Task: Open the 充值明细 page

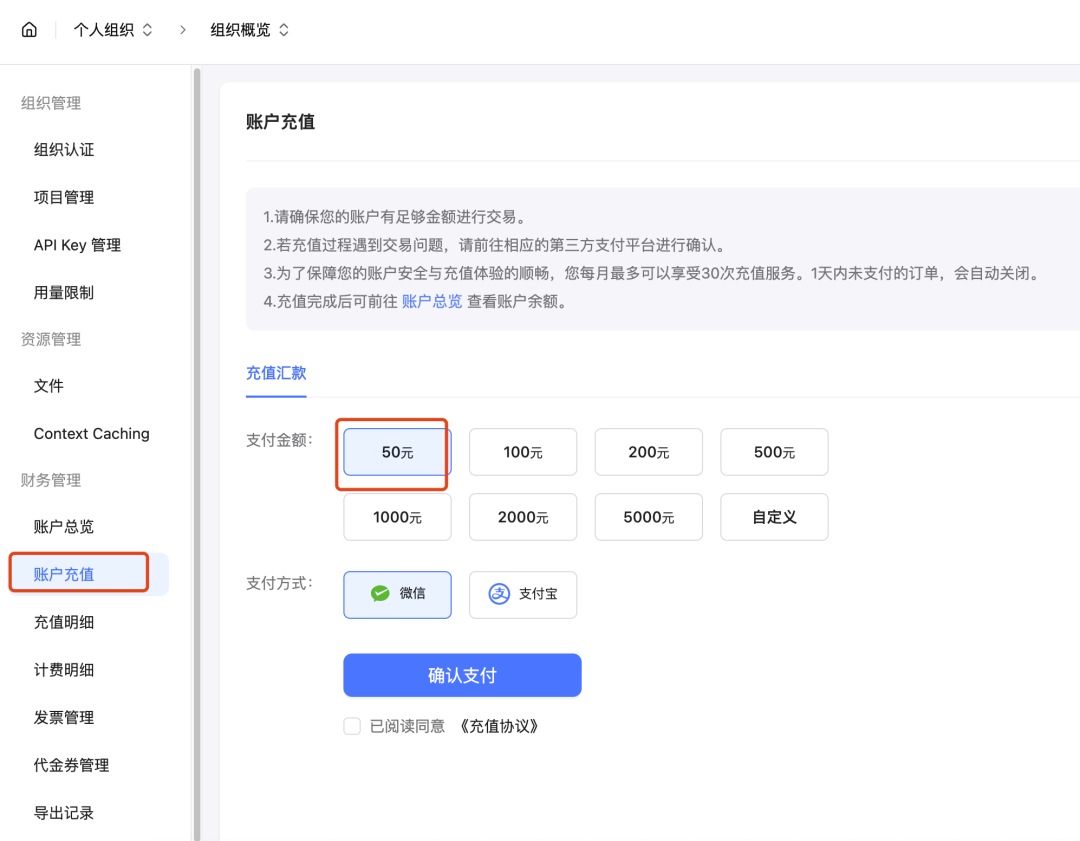Action: pos(64,621)
